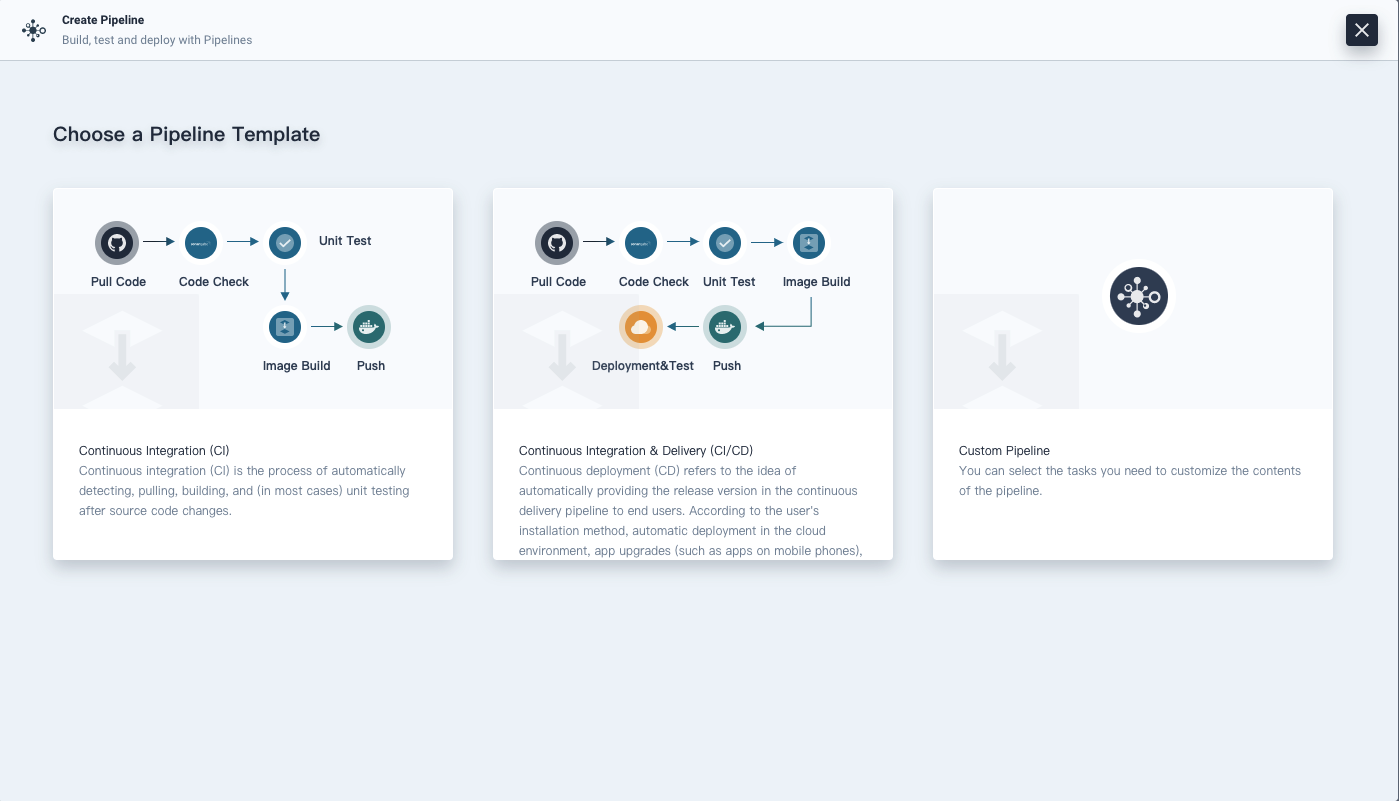The height and width of the screenshot is (801, 1399).
Task: Click the Choose a Pipeline Template heading
Action: (186, 134)
